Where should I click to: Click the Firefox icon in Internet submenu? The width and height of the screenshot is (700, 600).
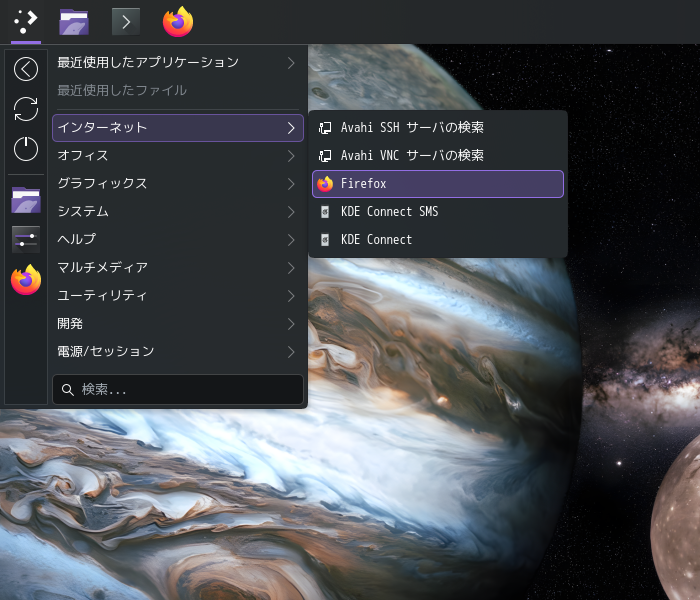325,183
